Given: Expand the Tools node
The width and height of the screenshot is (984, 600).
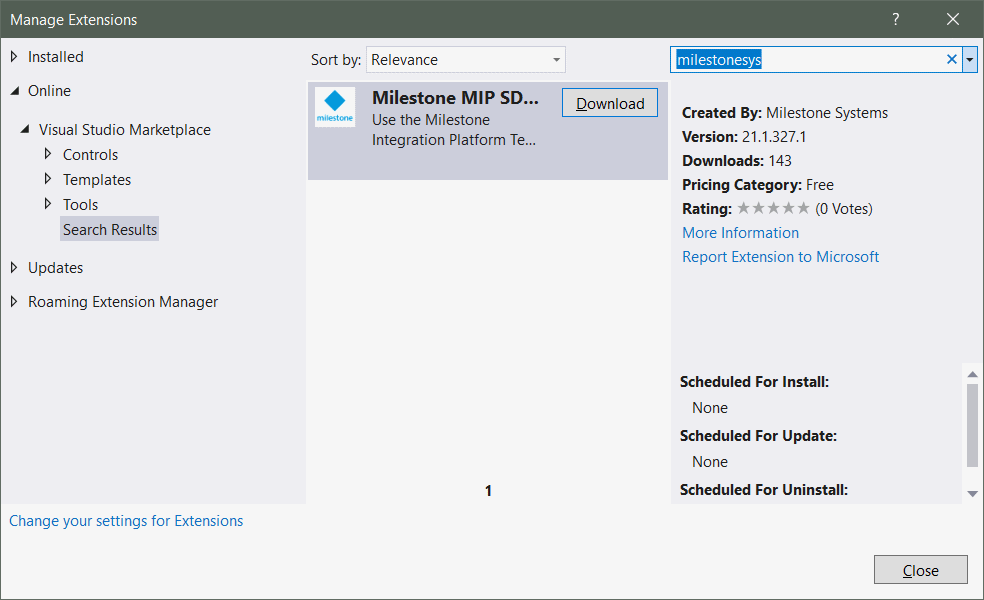Looking at the screenshot, I should pyautogui.click(x=48, y=204).
